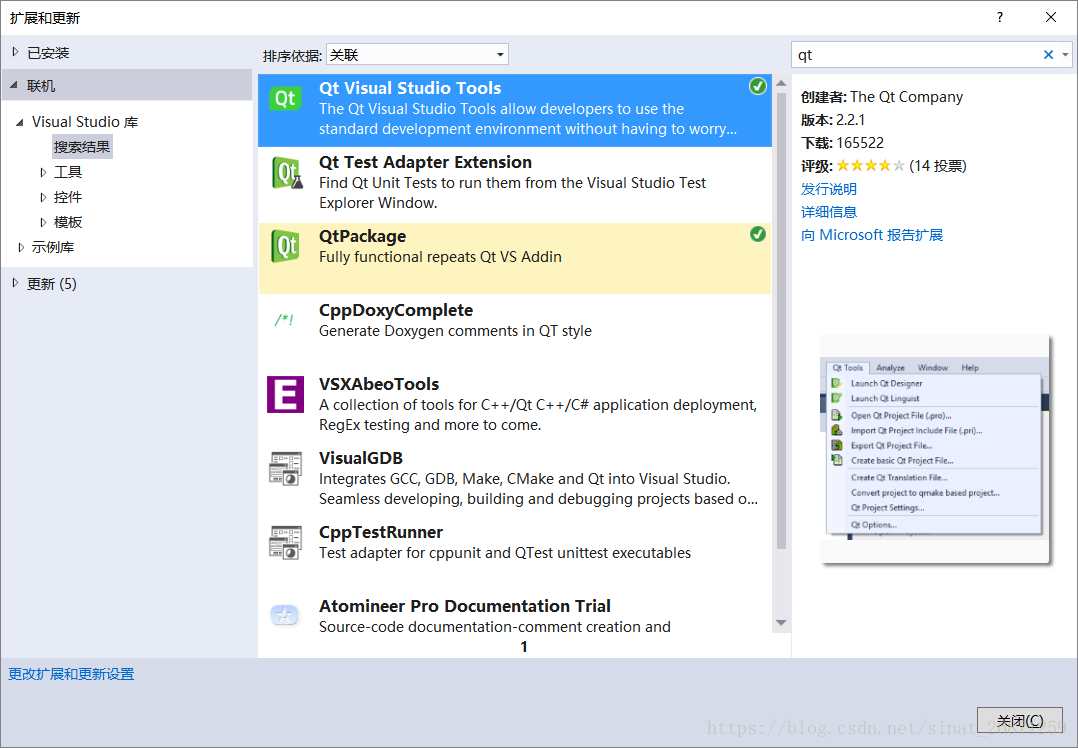
Task: Click the CppTestRunner extension icon
Action: 285,543
